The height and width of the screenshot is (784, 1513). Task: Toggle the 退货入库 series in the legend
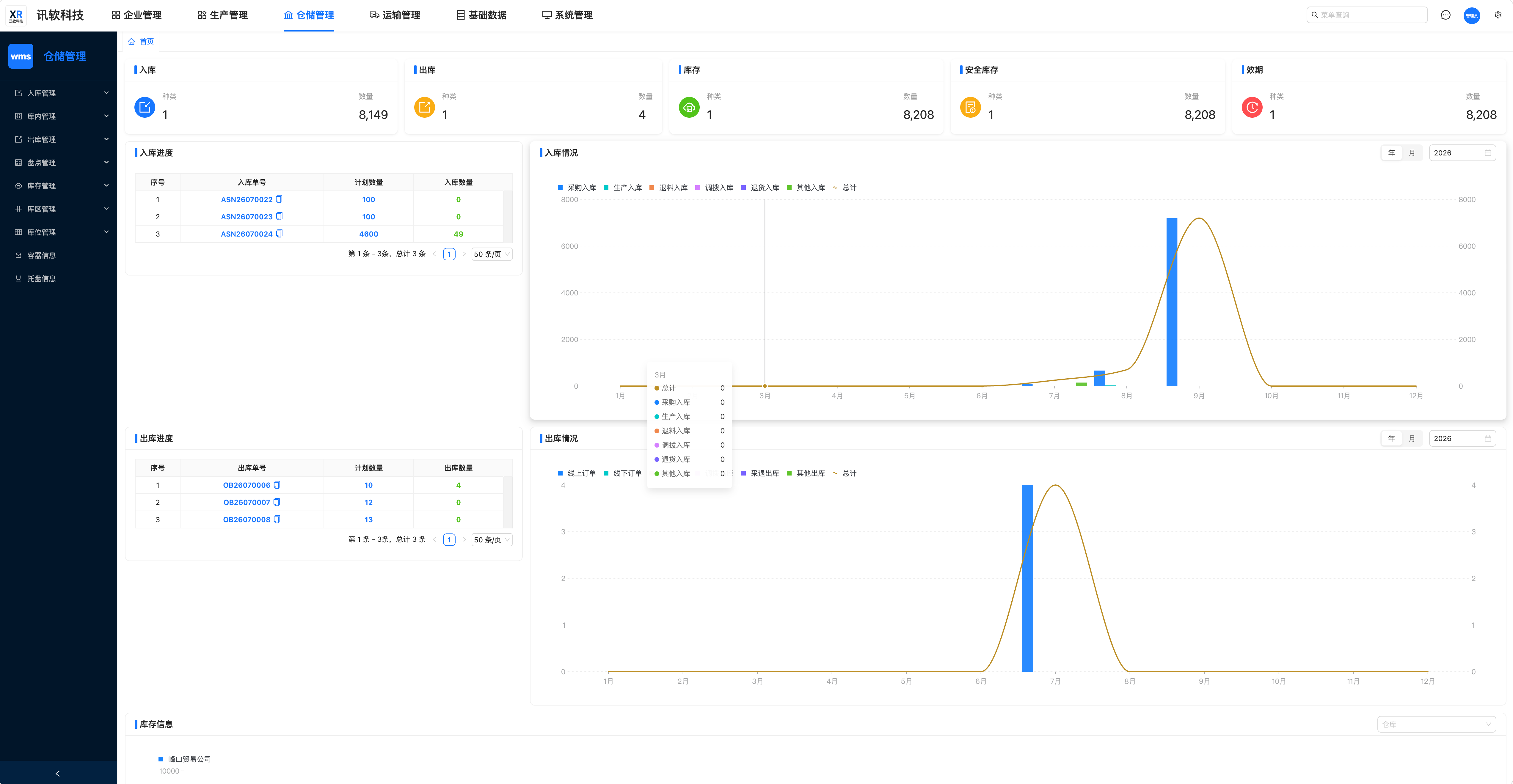click(760, 188)
